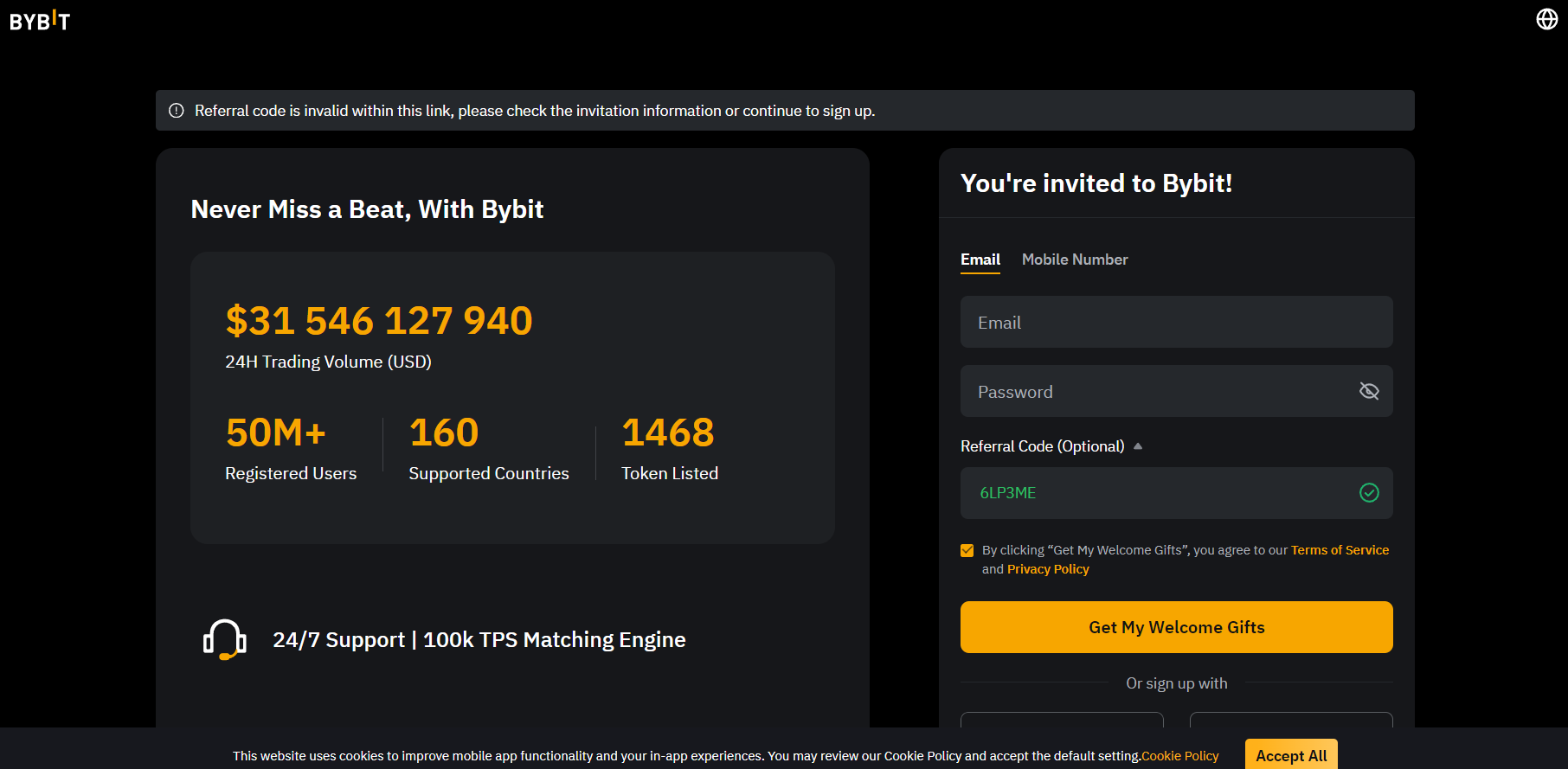Click the 'Or sign up with' text
The height and width of the screenshot is (769, 1568).
click(x=1177, y=683)
